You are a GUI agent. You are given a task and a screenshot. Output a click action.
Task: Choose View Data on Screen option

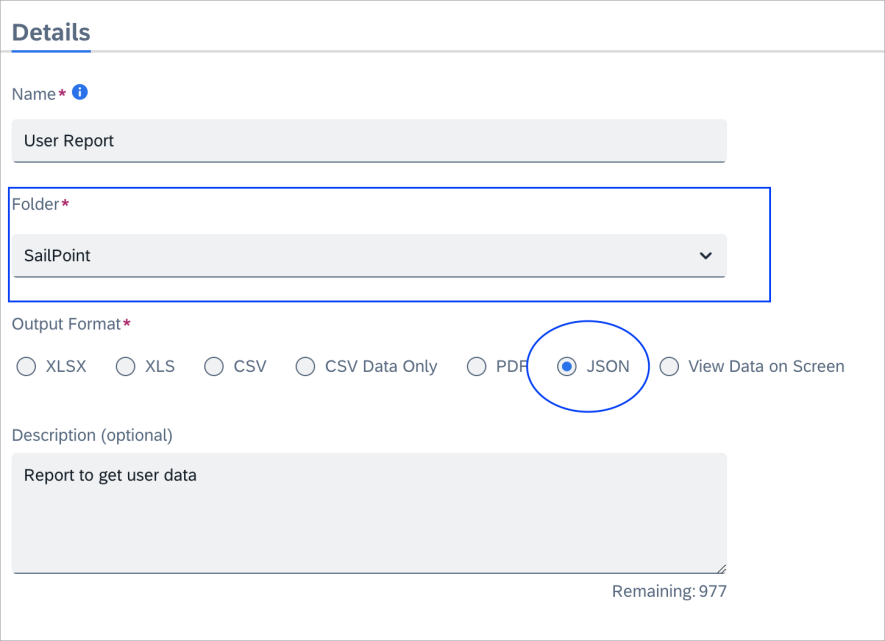[x=669, y=366]
